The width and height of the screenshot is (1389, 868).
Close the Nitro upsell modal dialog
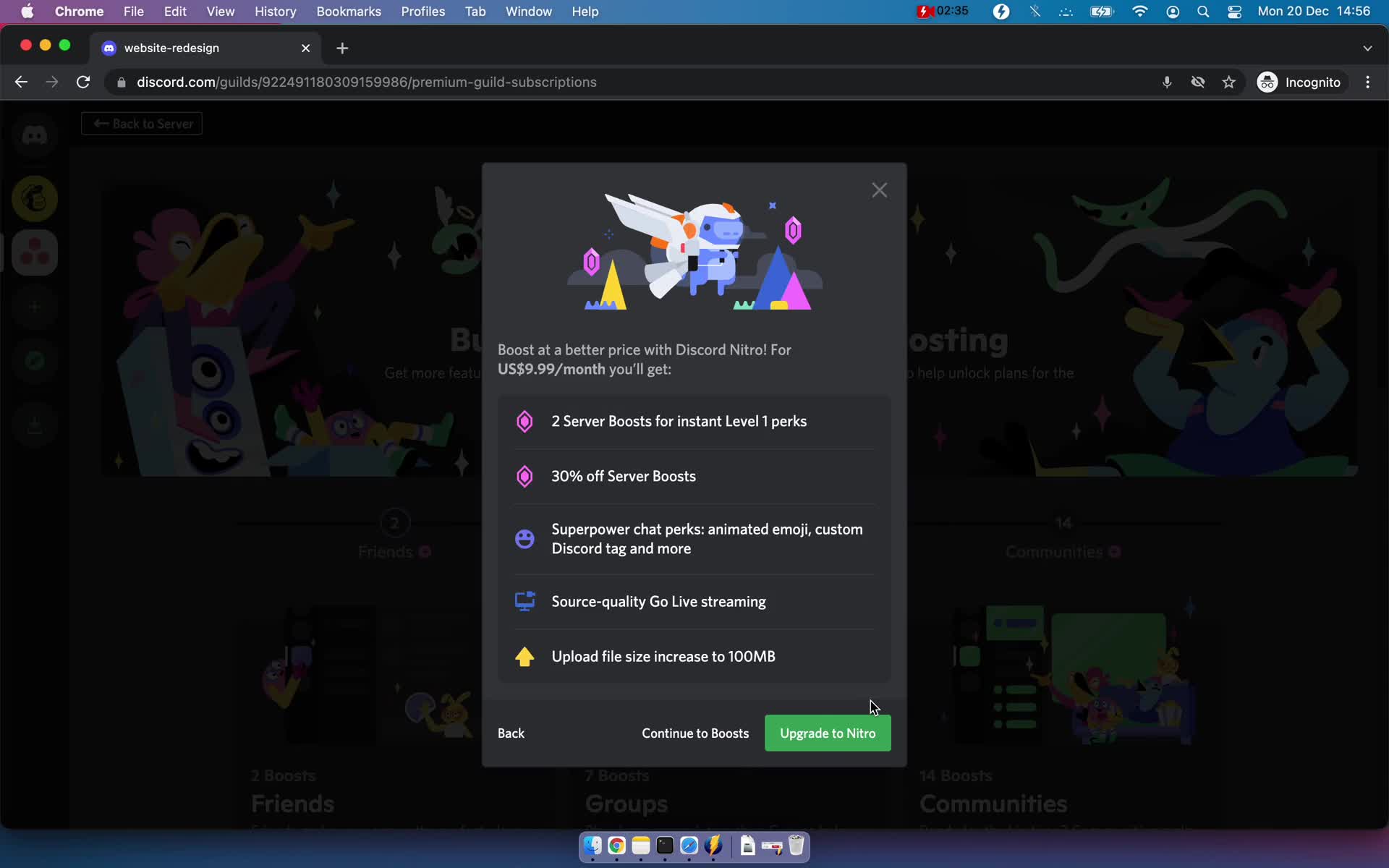pyautogui.click(x=879, y=190)
